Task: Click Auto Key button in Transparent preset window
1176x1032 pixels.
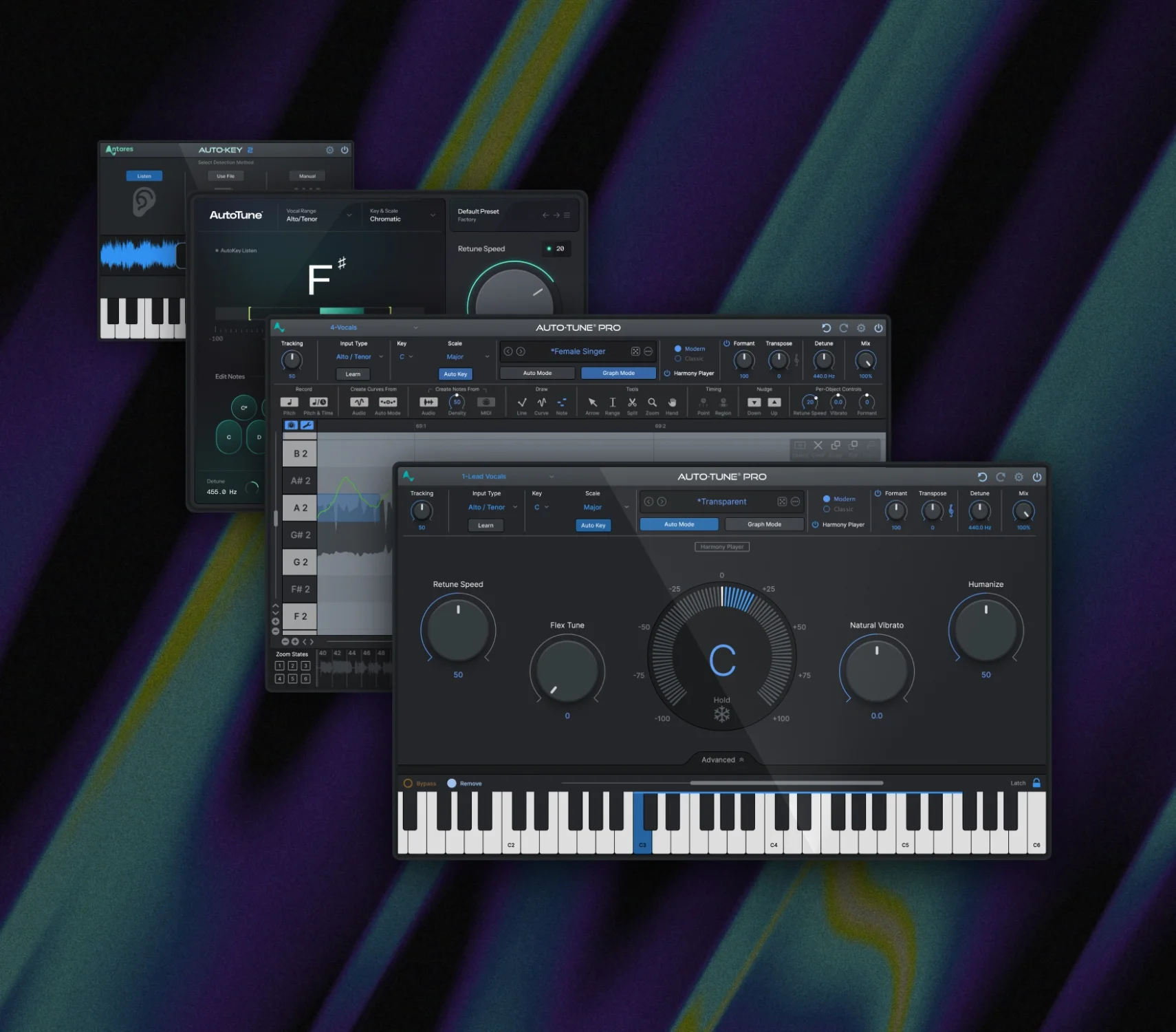Action: click(593, 525)
